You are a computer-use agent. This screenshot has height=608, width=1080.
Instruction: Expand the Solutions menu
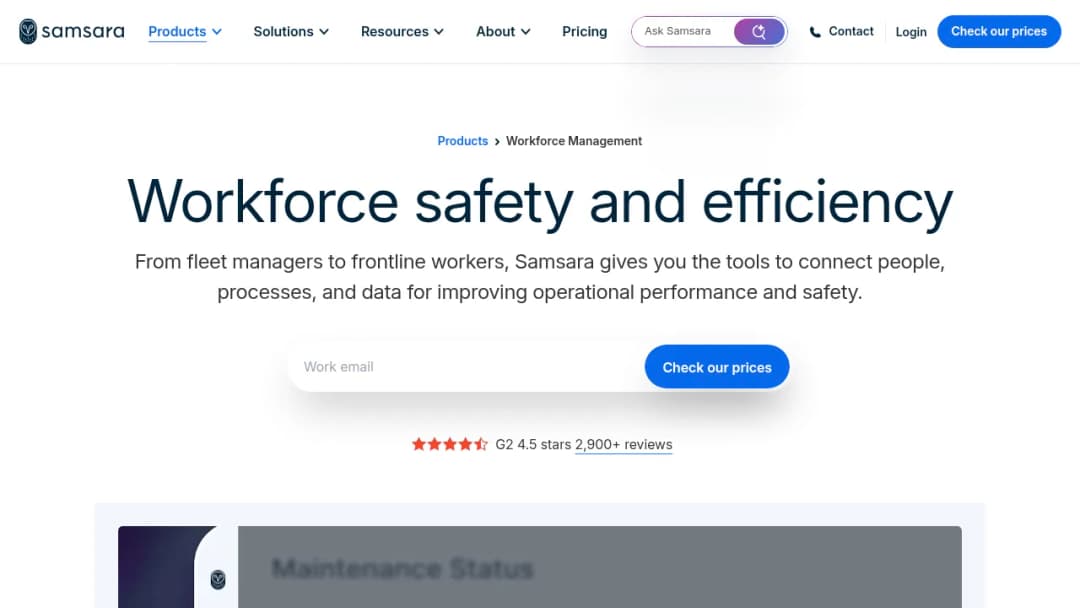(291, 32)
